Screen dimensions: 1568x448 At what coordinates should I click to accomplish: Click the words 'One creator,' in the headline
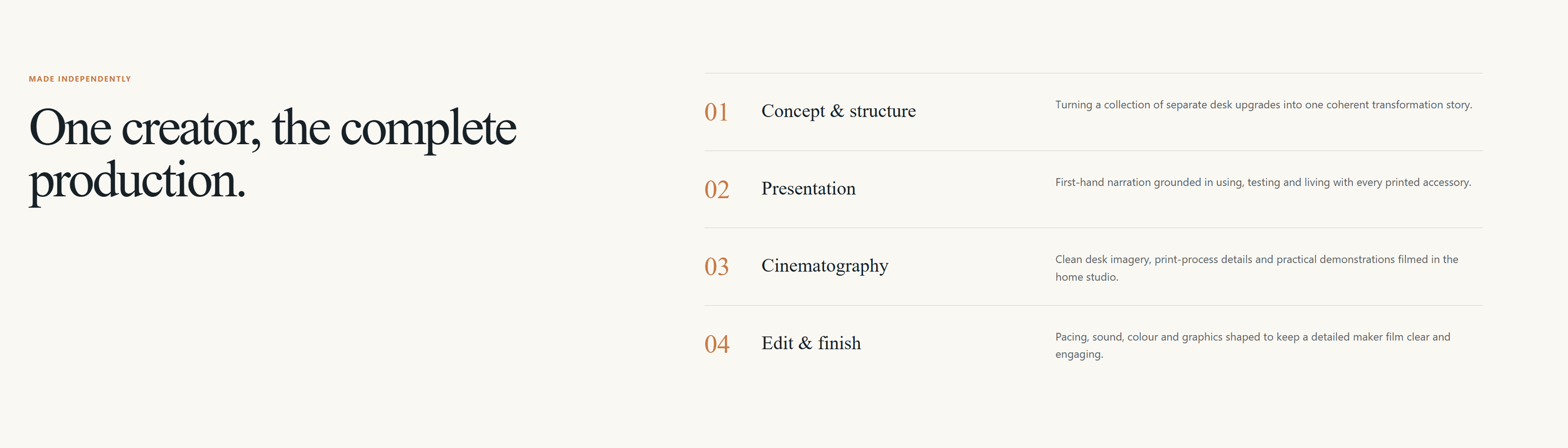click(145, 129)
